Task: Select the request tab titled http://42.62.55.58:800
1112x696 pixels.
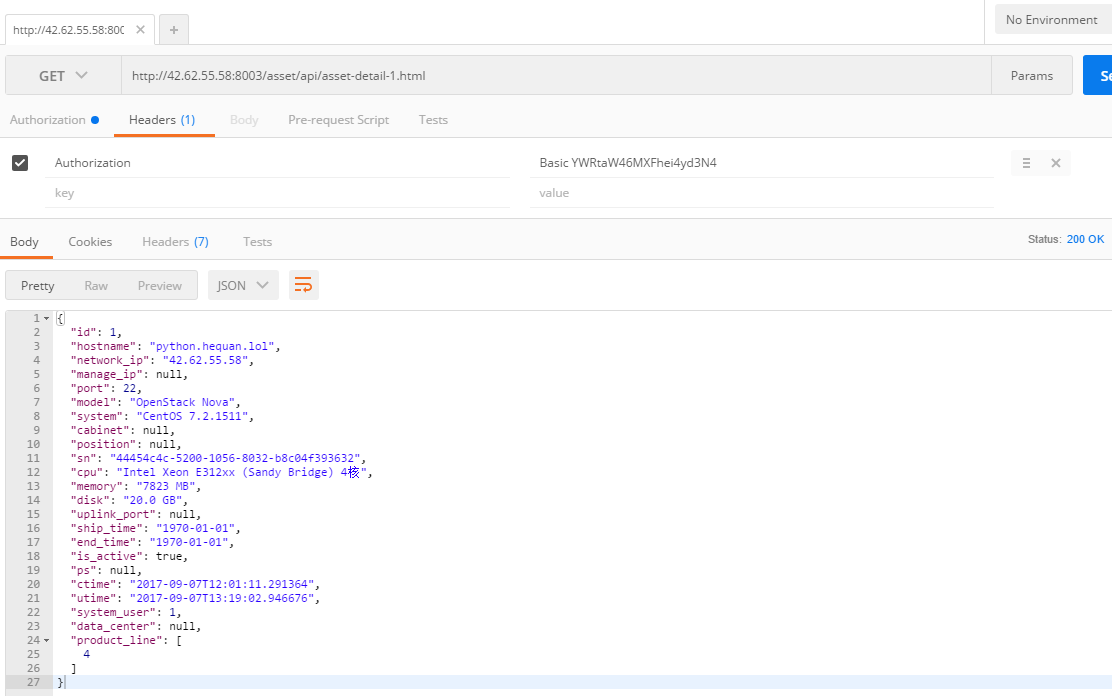Action: pyautogui.click(x=69, y=30)
